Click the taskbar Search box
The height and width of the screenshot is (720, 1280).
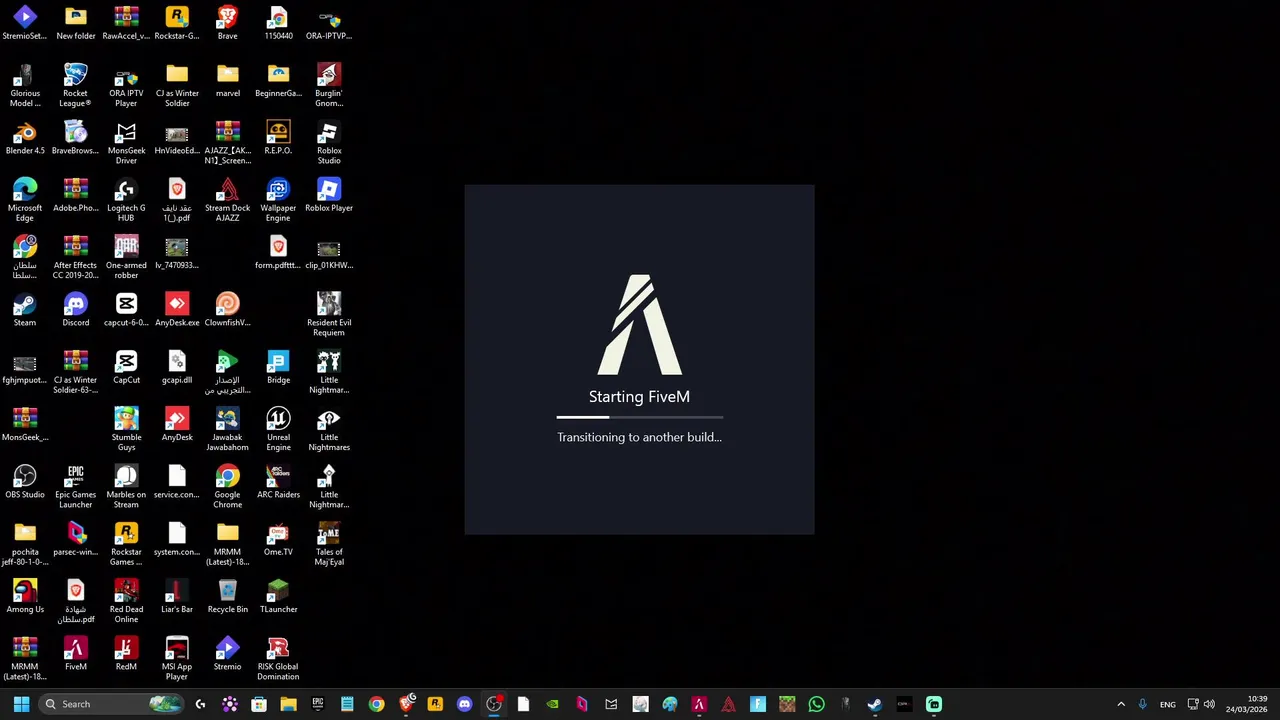tap(112, 704)
